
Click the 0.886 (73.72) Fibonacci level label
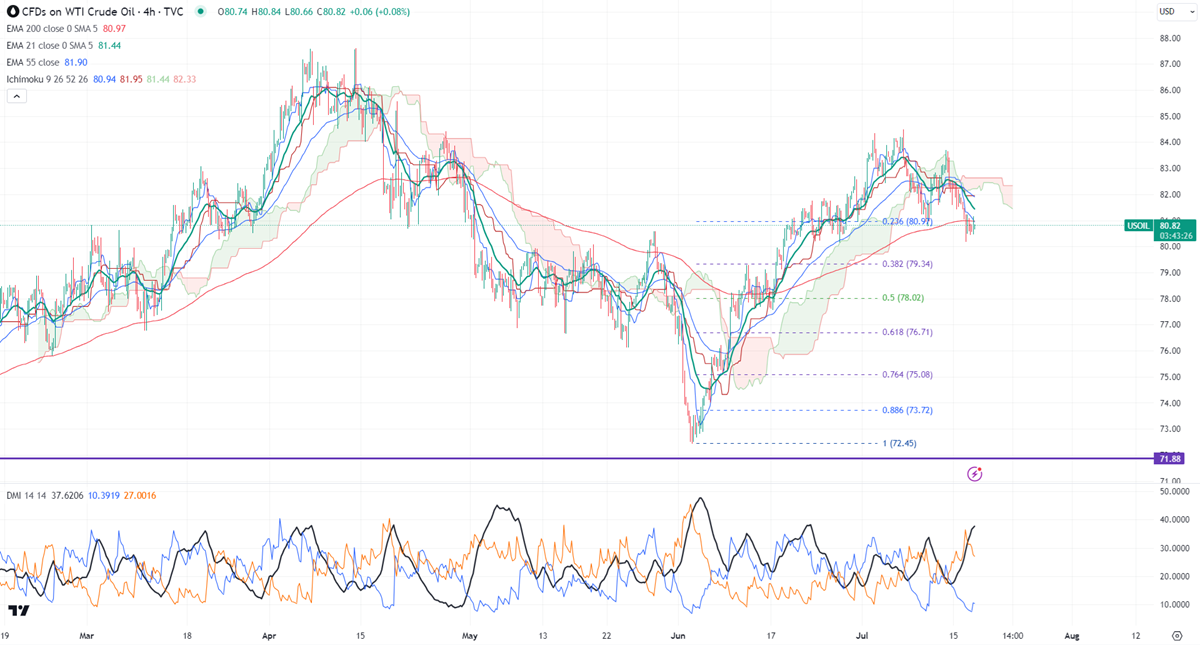point(908,410)
